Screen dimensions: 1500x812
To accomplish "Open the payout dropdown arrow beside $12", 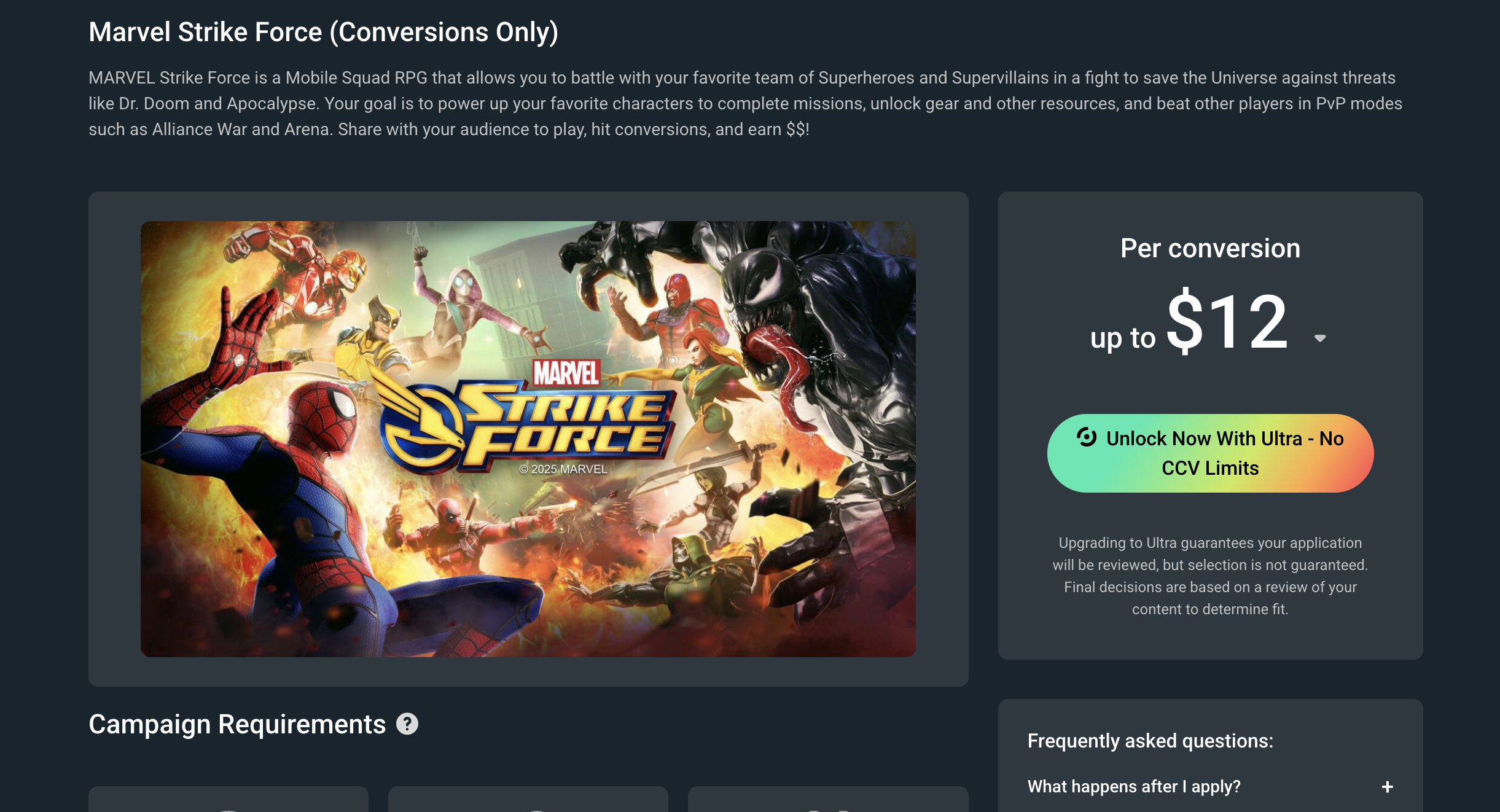I will point(1320,338).
